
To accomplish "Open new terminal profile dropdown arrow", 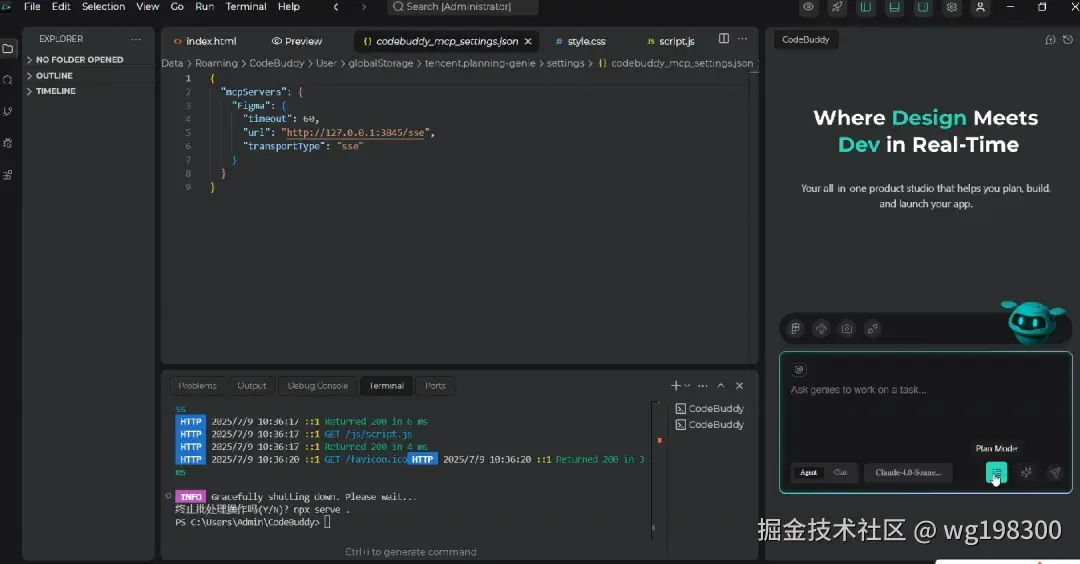I will click(x=687, y=386).
